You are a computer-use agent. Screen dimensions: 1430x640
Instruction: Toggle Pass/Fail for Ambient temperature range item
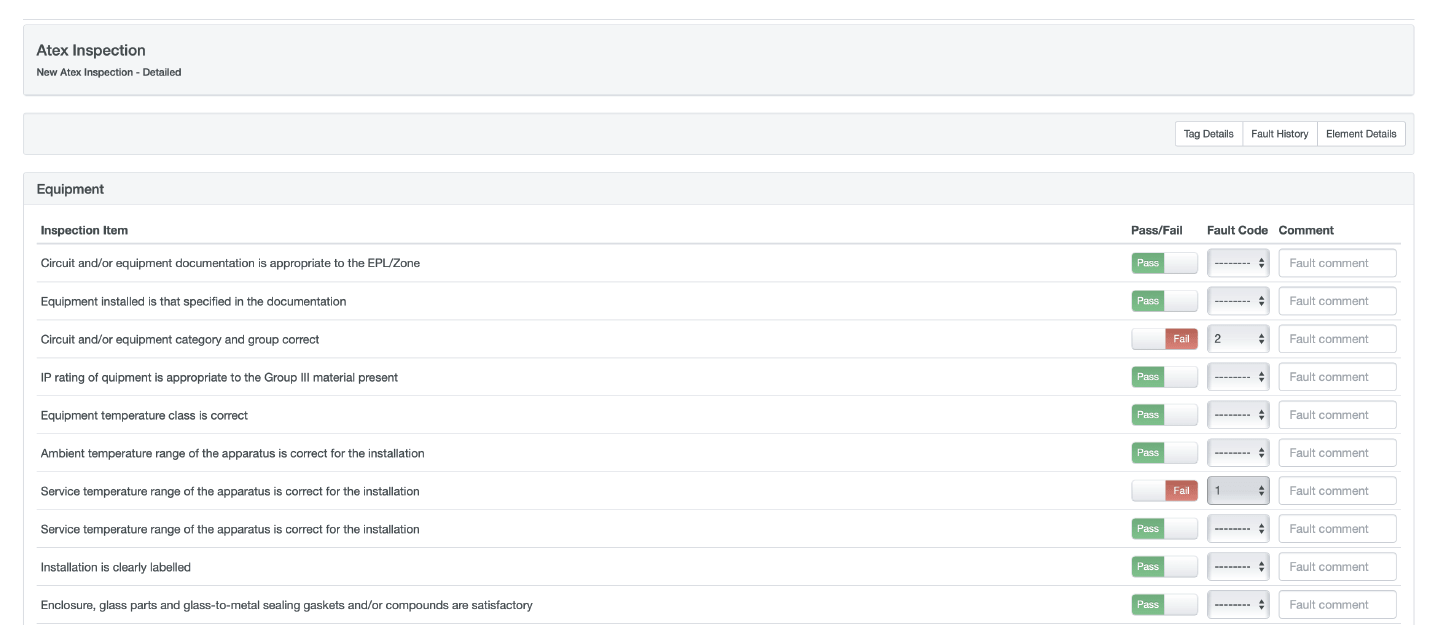click(1164, 453)
